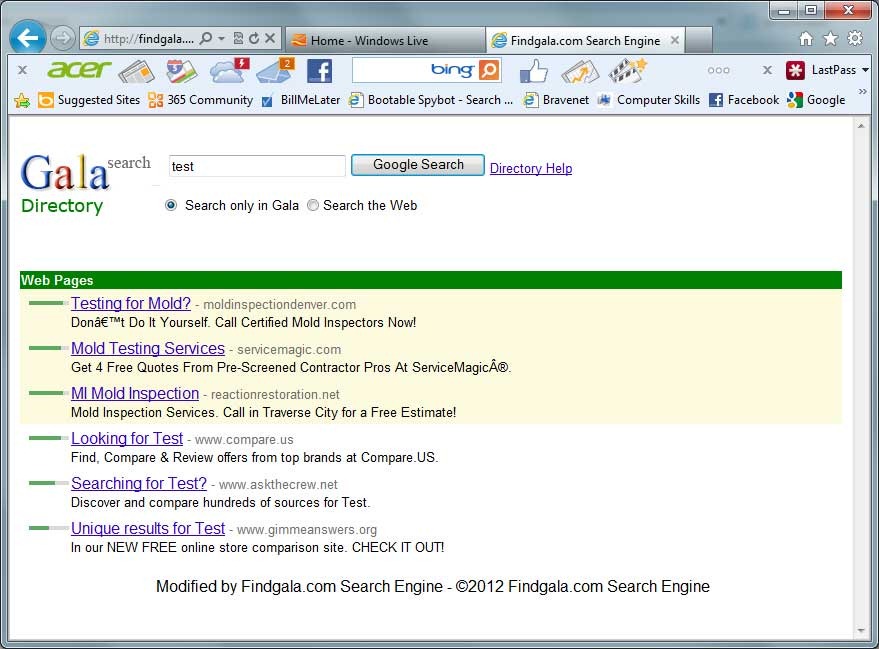Open the 'Mold Testing Services' result link
Image resolution: width=879 pixels, height=649 pixels.
pyautogui.click(x=148, y=348)
